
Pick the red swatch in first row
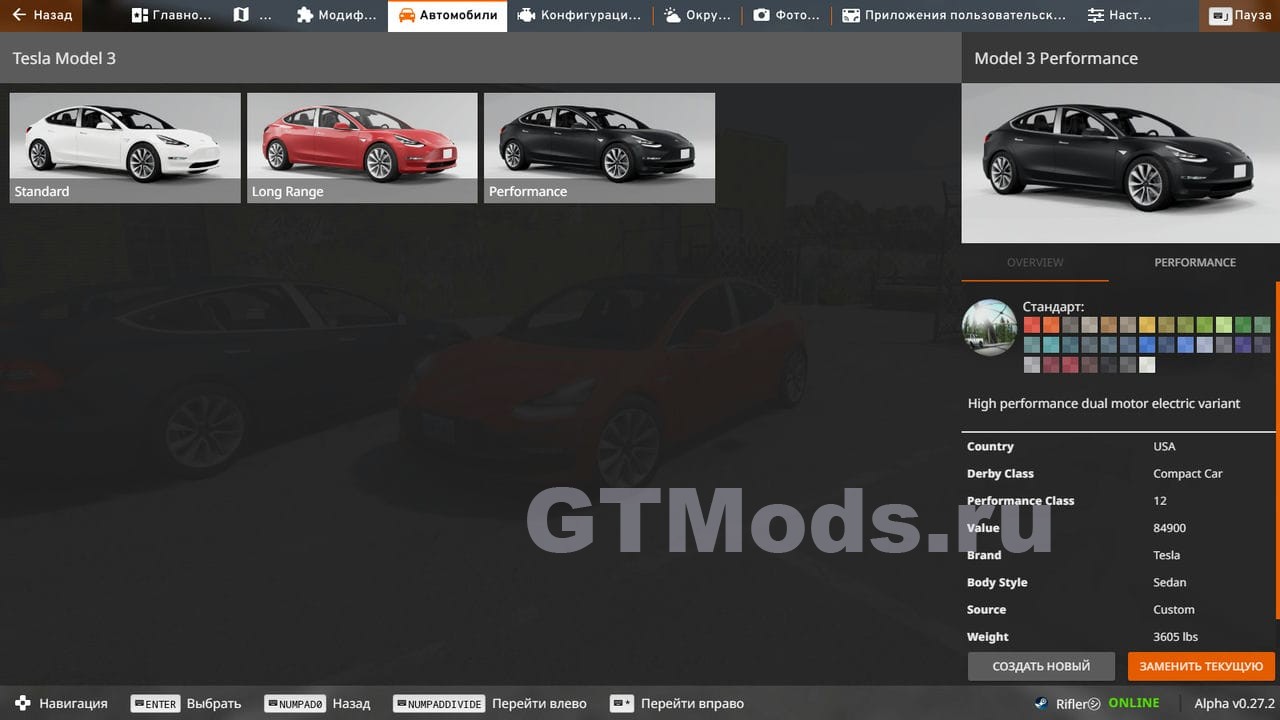click(x=1031, y=324)
